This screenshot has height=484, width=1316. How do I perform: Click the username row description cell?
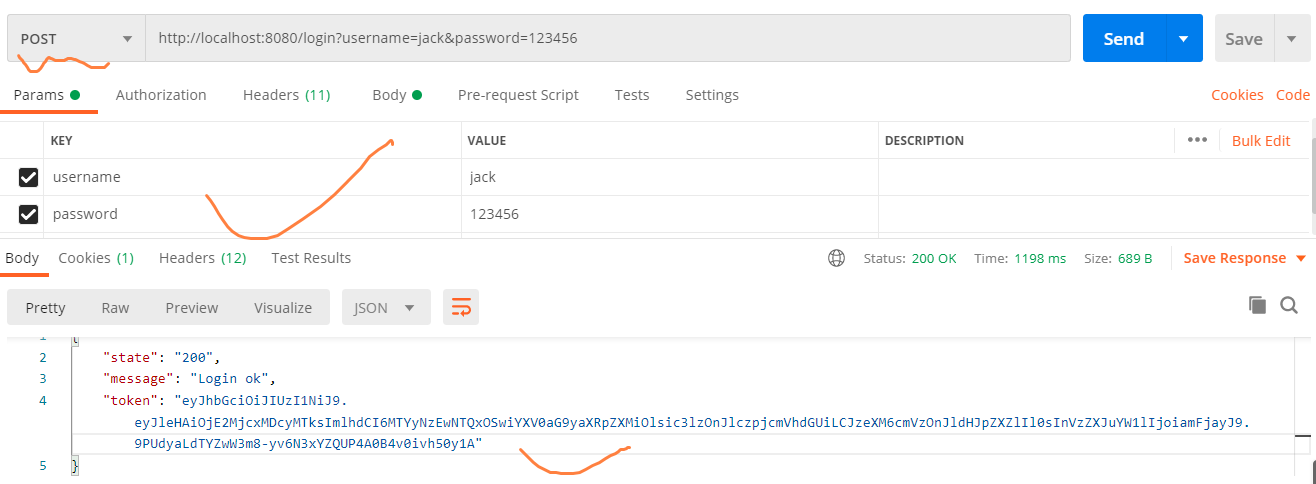pyautogui.click(x=1094, y=177)
